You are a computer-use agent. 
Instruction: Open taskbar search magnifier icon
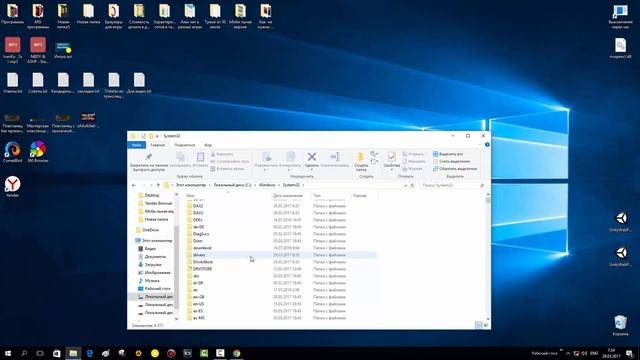(24, 353)
